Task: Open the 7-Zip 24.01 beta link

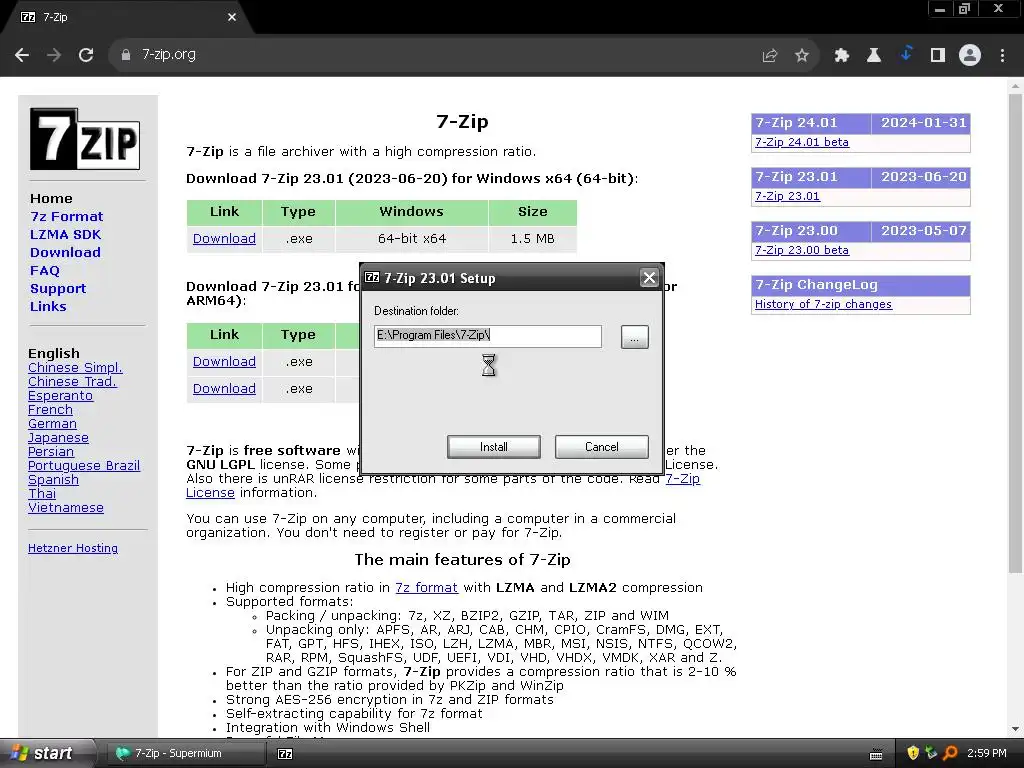Action: pyautogui.click(x=802, y=142)
